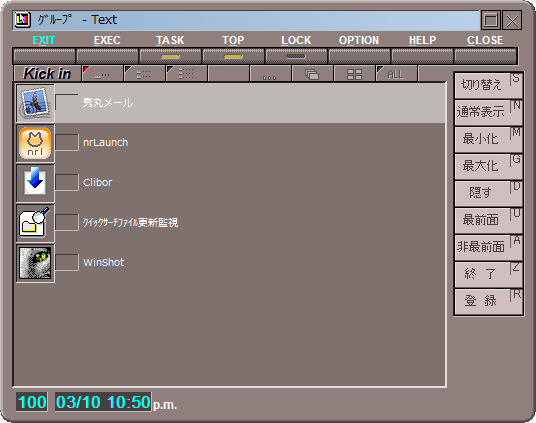536x423 pixels.
Task: Tick the checkbox beside 秀丸メール
Action: pos(67,102)
